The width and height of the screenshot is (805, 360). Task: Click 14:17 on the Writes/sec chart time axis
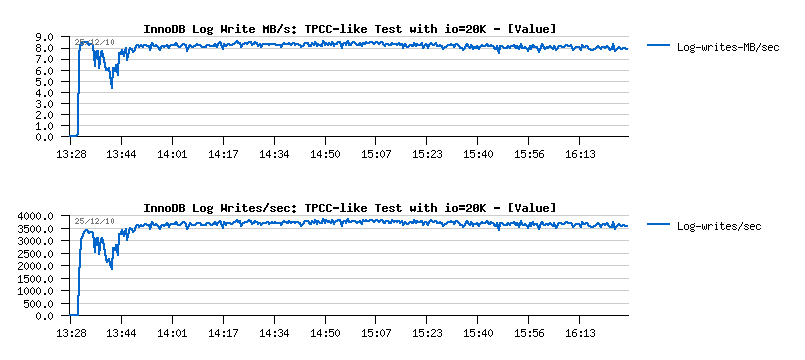tap(223, 334)
